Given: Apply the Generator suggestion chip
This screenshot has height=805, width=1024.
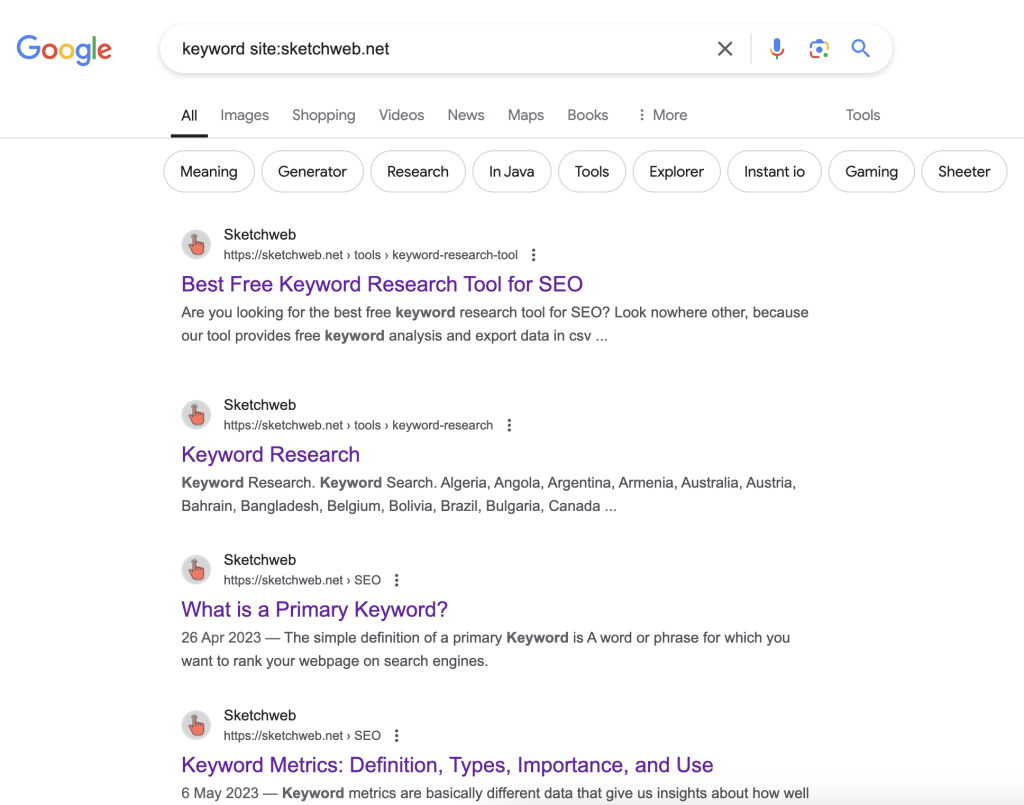Looking at the screenshot, I should pos(312,172).
